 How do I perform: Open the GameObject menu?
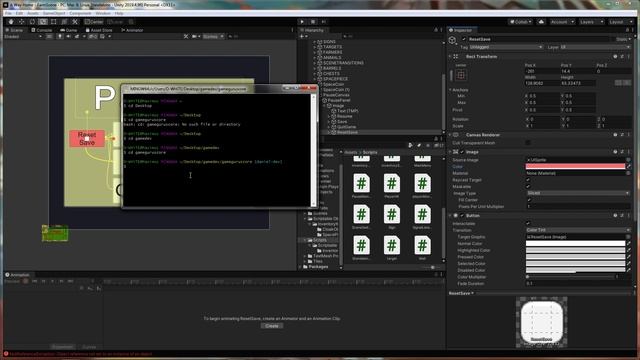(54, 13)
